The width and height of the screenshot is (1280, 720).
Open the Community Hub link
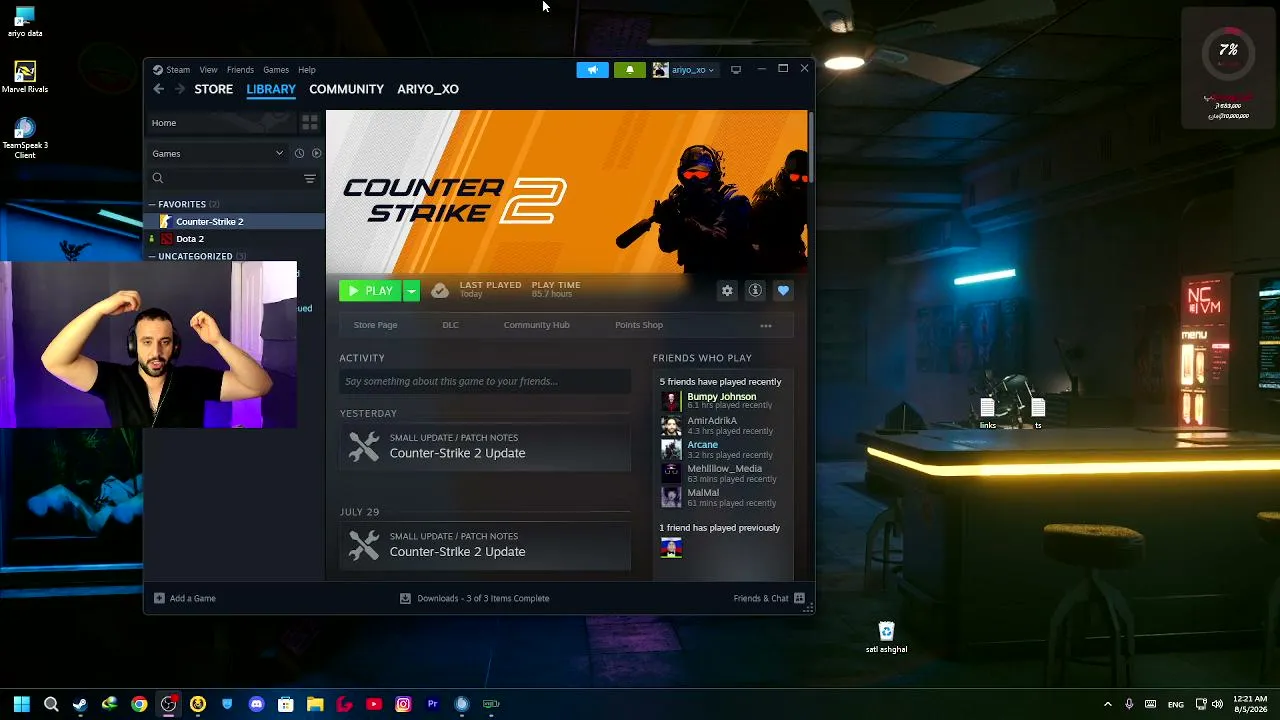pyautogui.click(x=536, y=325)
